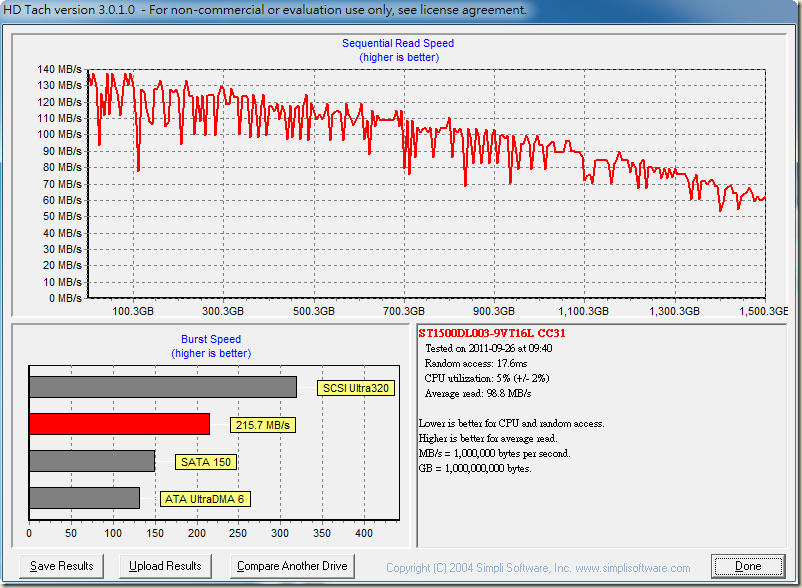Screen dimensions: 802x588
Task: Click the Sequential Read Speed chart title
Action: [x=398, y=43]
